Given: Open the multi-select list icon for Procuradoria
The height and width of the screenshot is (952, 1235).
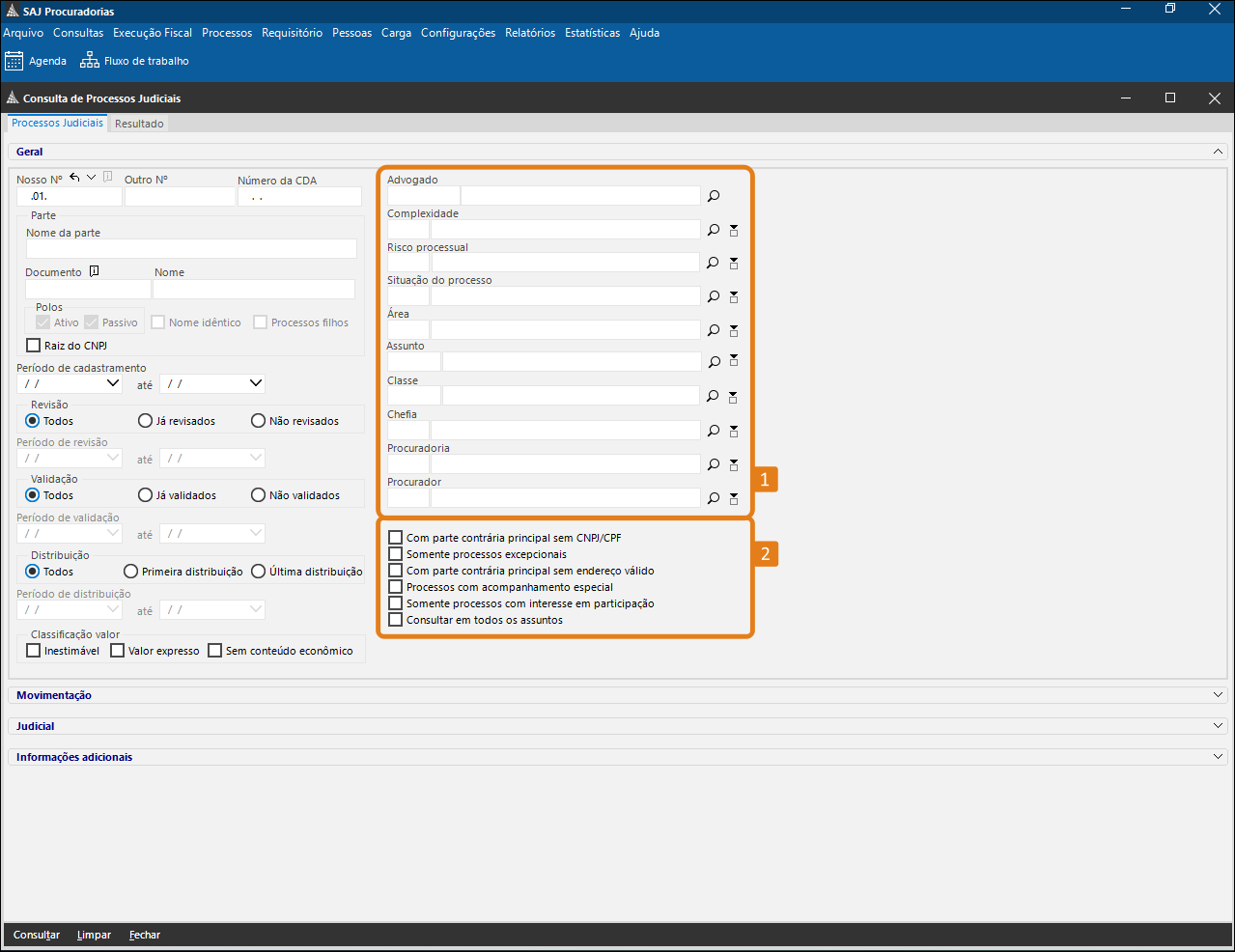Looking at the screenshot, I should click(734, 464).
